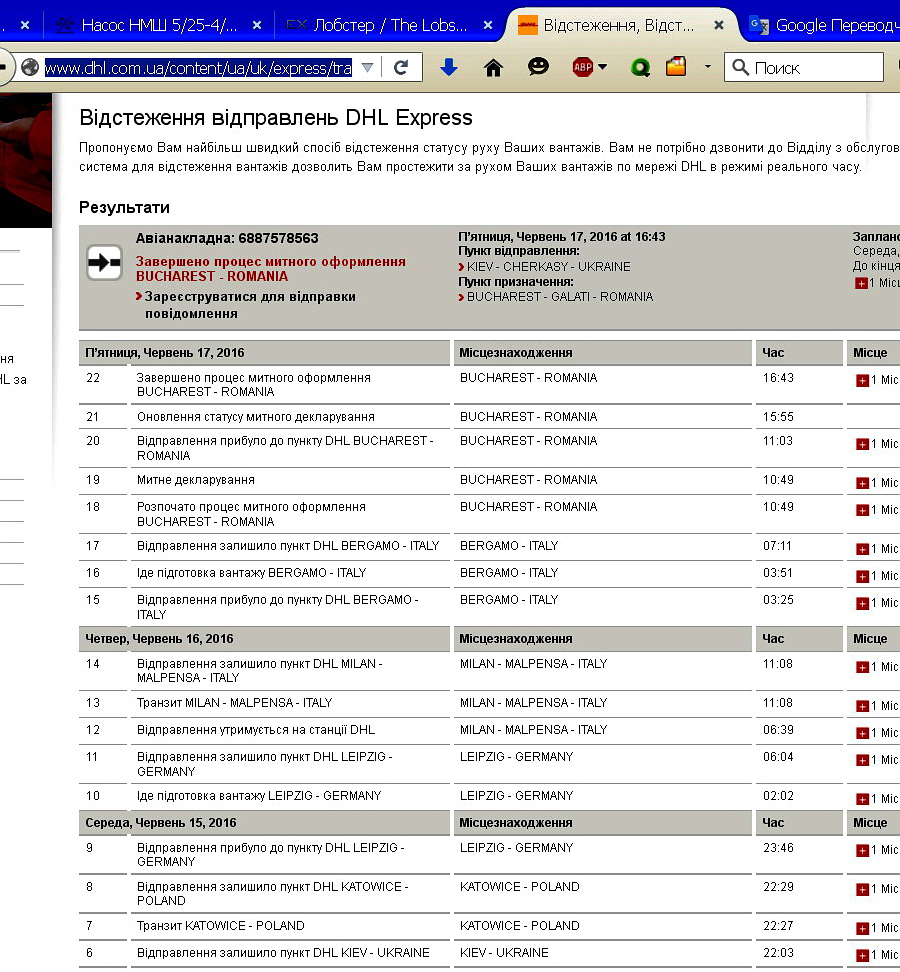Viewport: 900px width, 972px height.
Task: Click the Авіанакладна: 6887578563 waybill text
Action: point(227,238)
